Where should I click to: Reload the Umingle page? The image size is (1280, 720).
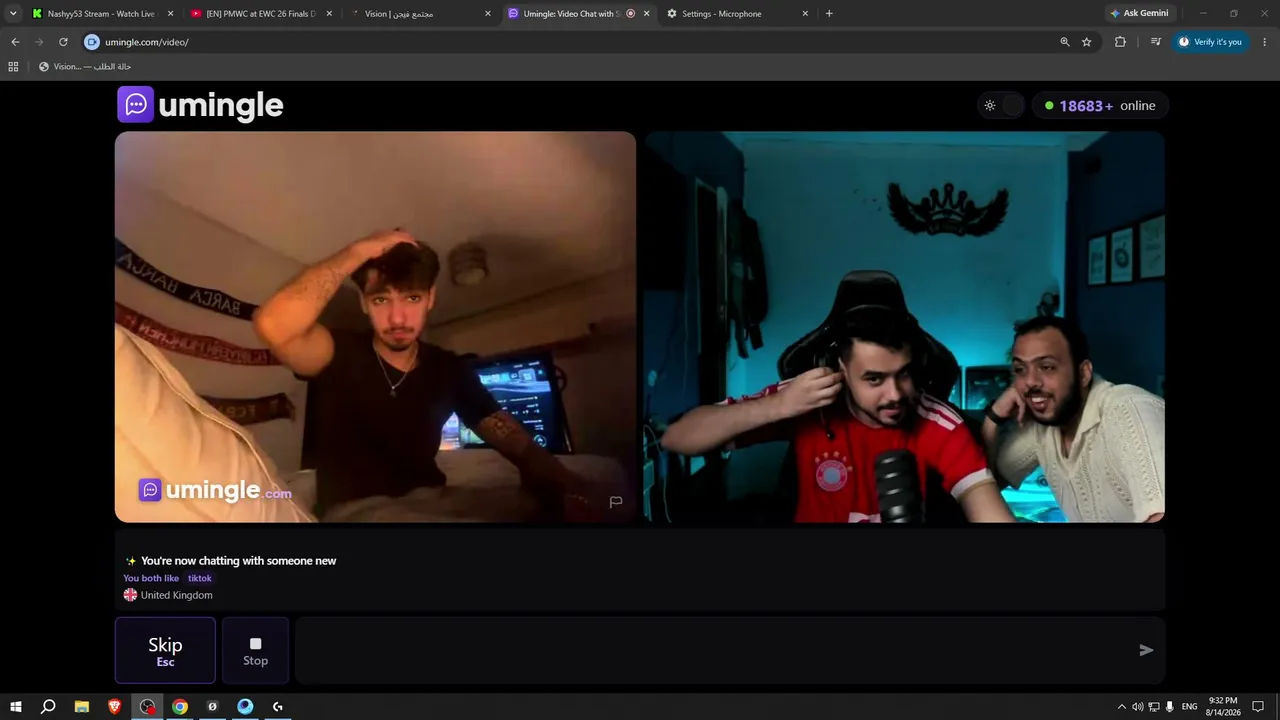pyautogui.click(x=63, y=42)
